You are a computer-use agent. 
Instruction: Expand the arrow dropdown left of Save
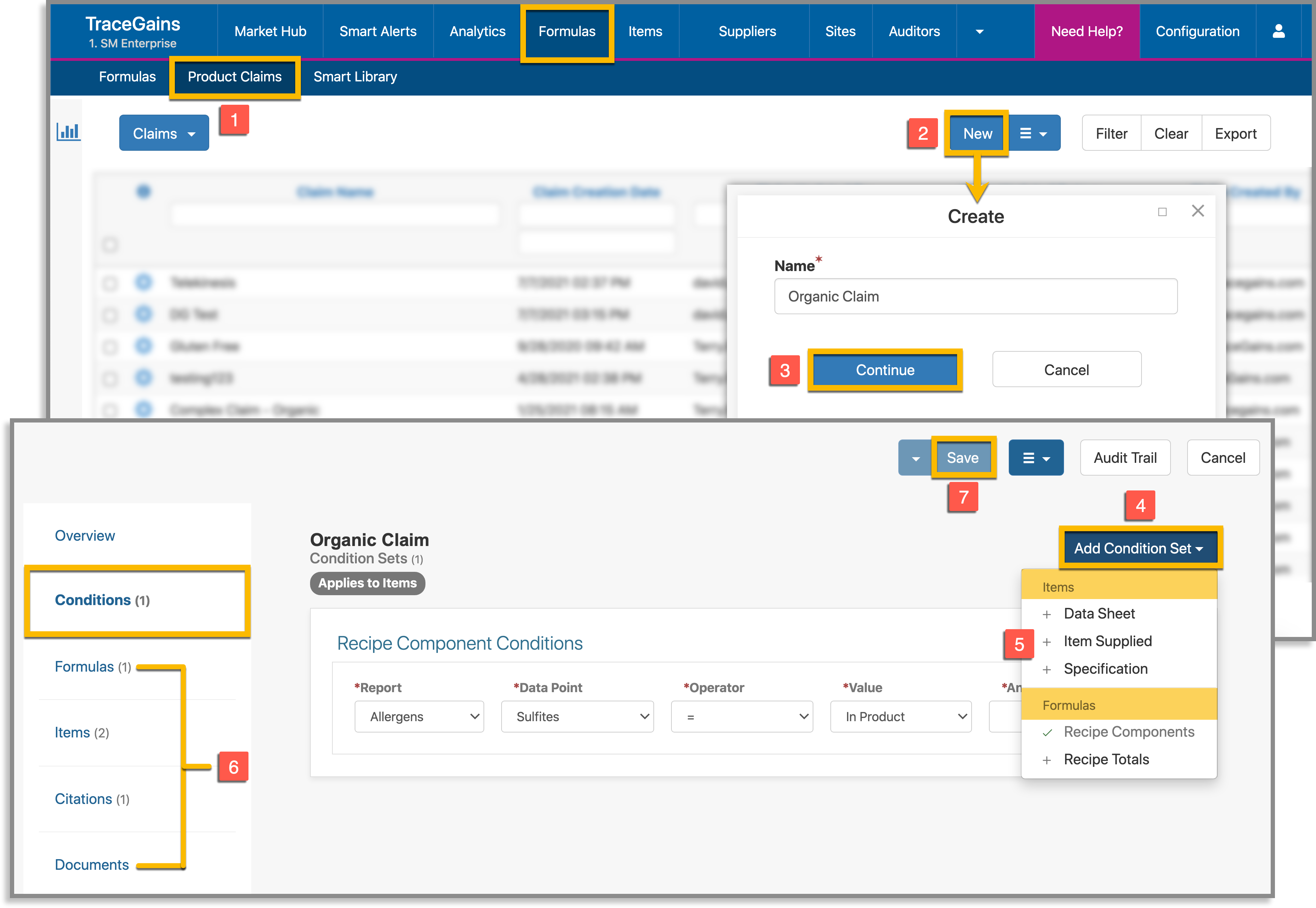coord(915,458)
